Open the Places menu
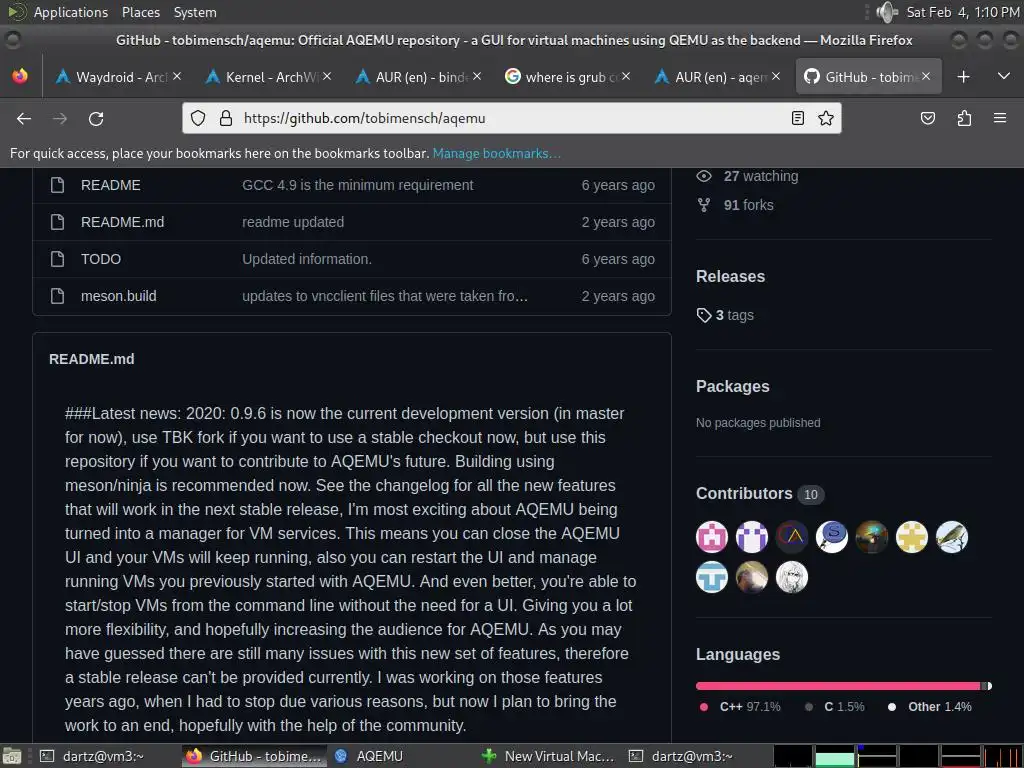1024x768 pixels. 140,12
